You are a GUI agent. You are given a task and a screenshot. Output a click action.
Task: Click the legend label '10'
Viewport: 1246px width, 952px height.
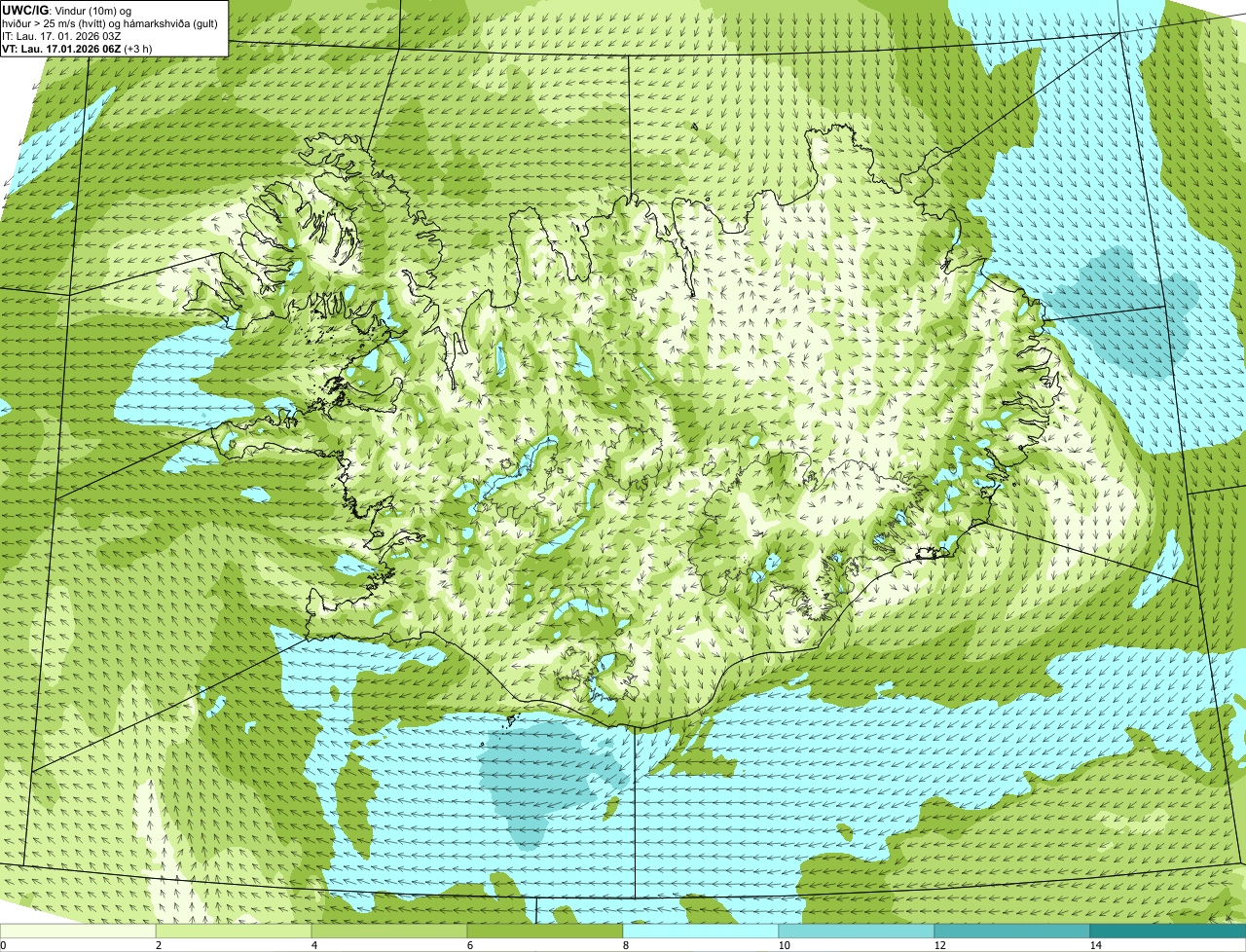click(784, 945)
